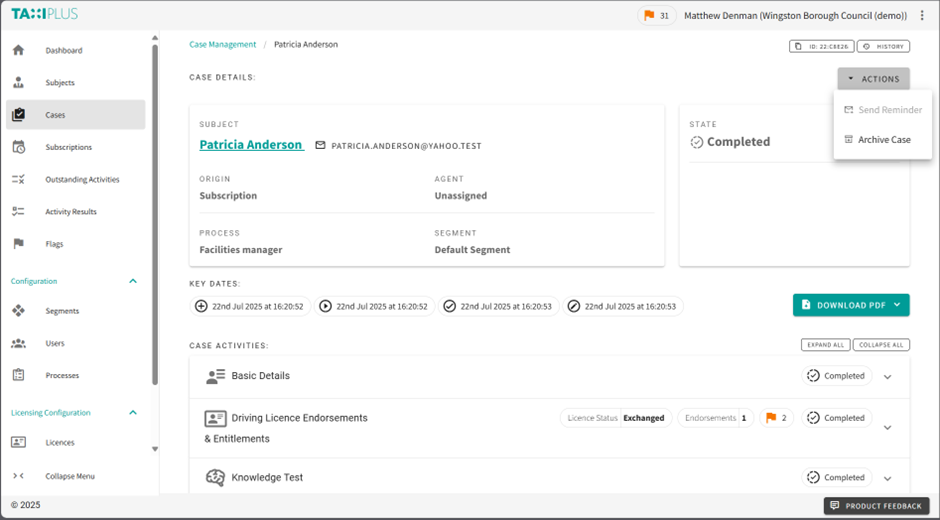
Task: Click the Expand All button
Action: point(825,345)
